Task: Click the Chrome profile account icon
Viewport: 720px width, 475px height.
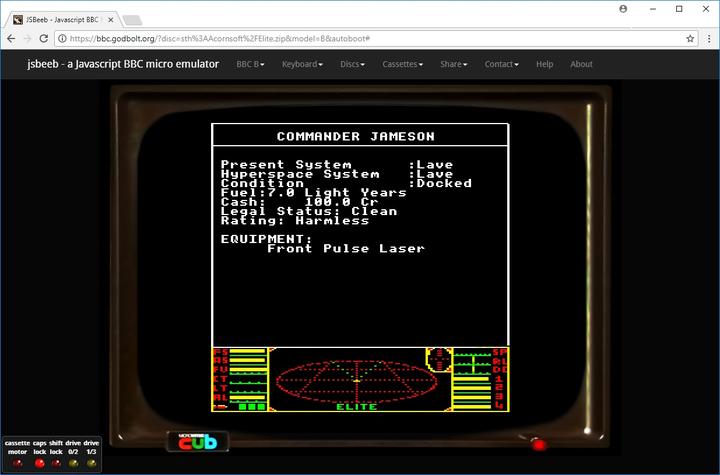Action: 624,8
